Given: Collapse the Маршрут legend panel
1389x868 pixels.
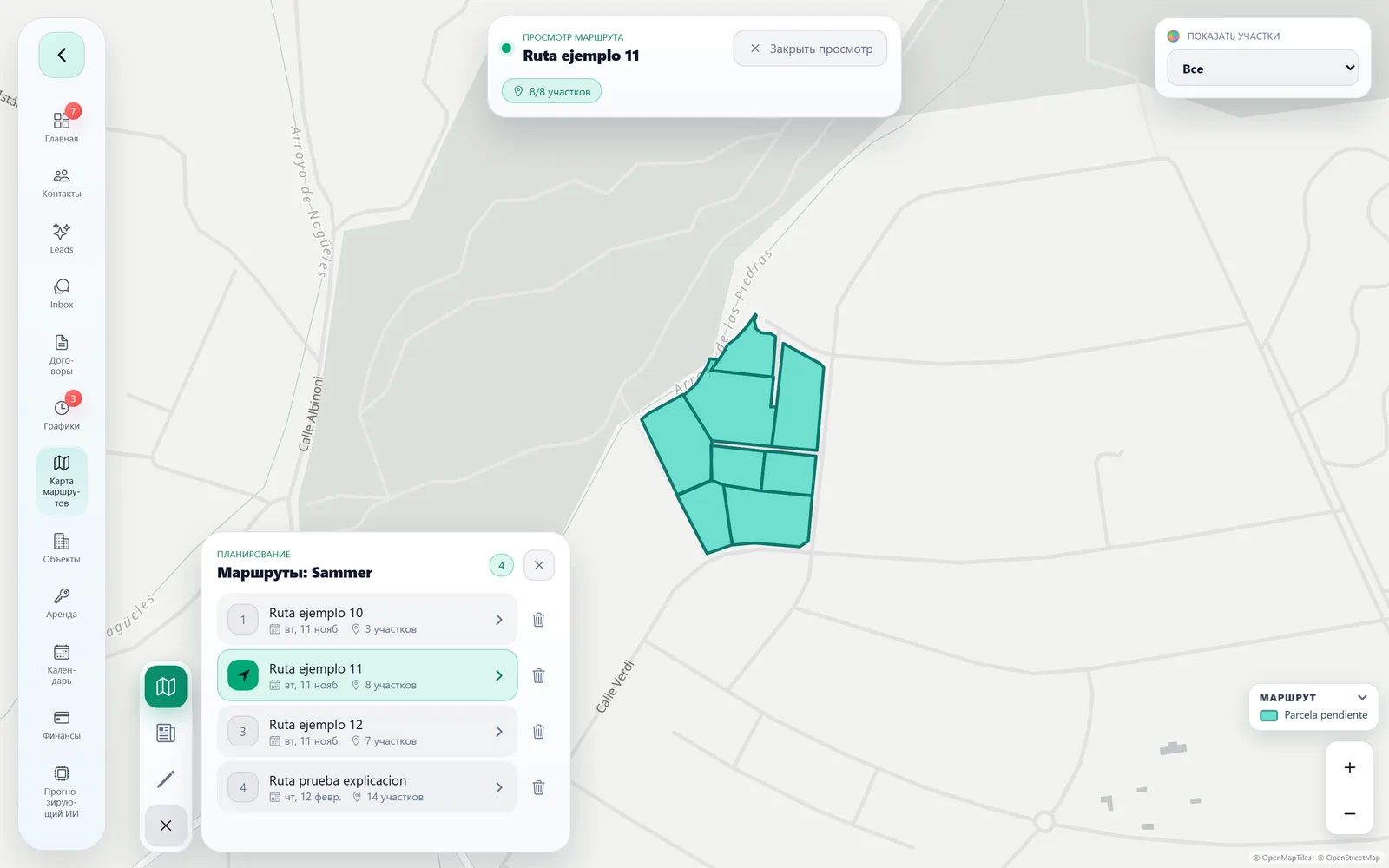Looking at the screenshot, I should point(1362,698).
